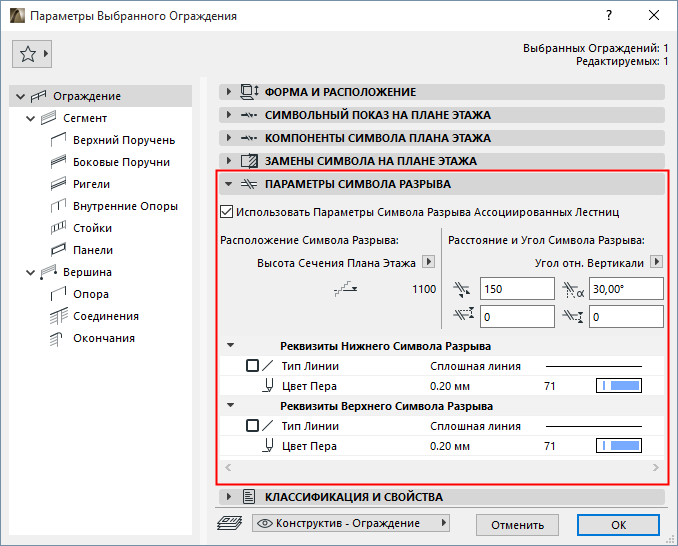
Task: Click the Форма и Расположение panel icon
Action: pyautogui.click(x=249, y=92)
